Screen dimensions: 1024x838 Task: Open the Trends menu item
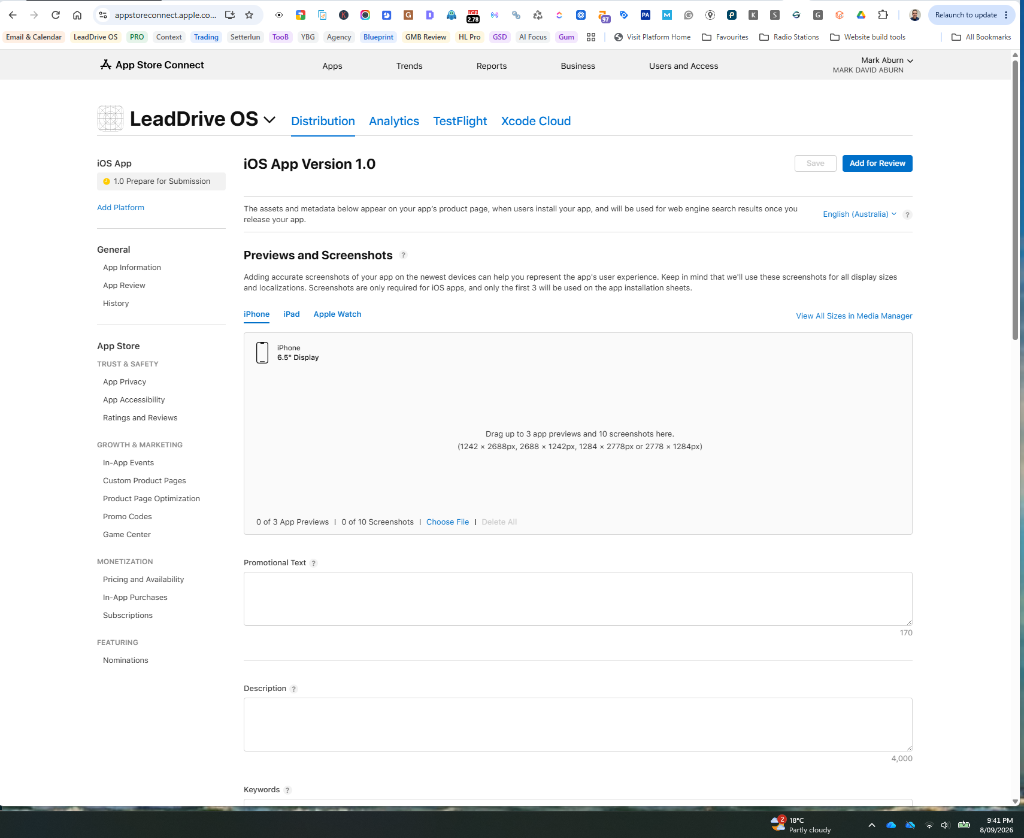click(409, 66)
